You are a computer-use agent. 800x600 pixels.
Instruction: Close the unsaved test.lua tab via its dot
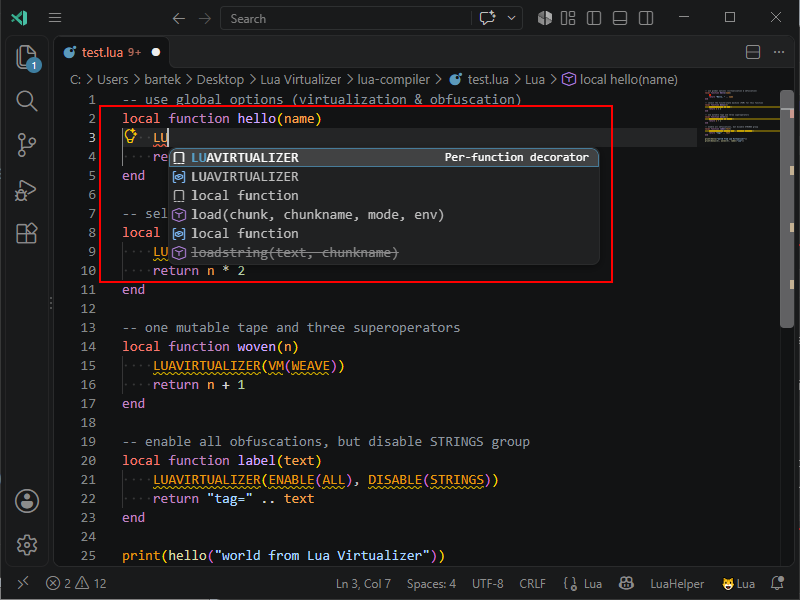click(x=156, y=52)
